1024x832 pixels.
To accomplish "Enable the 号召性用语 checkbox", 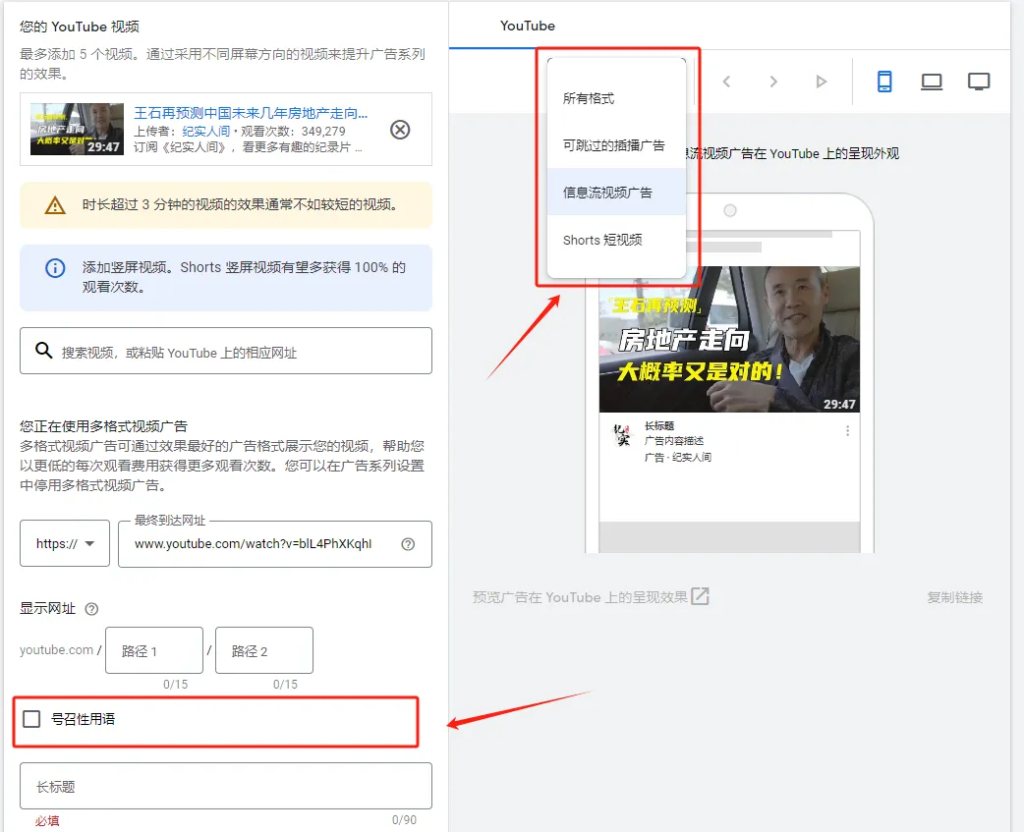I will coord(31,719).
